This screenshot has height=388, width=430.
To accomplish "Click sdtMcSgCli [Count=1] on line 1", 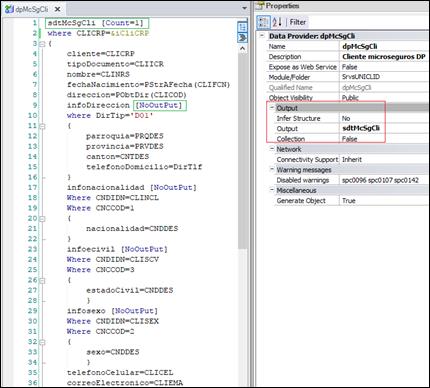I will point(95,23).
